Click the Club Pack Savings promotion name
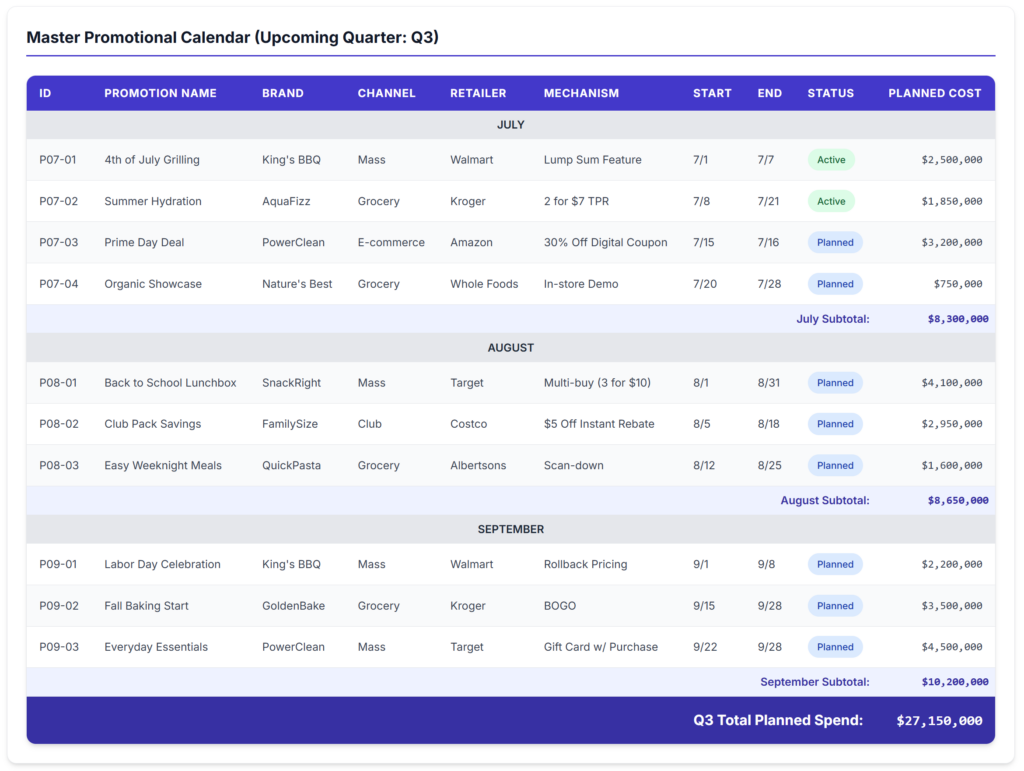Screen dimensions: 1024x771 click(153, 424)
